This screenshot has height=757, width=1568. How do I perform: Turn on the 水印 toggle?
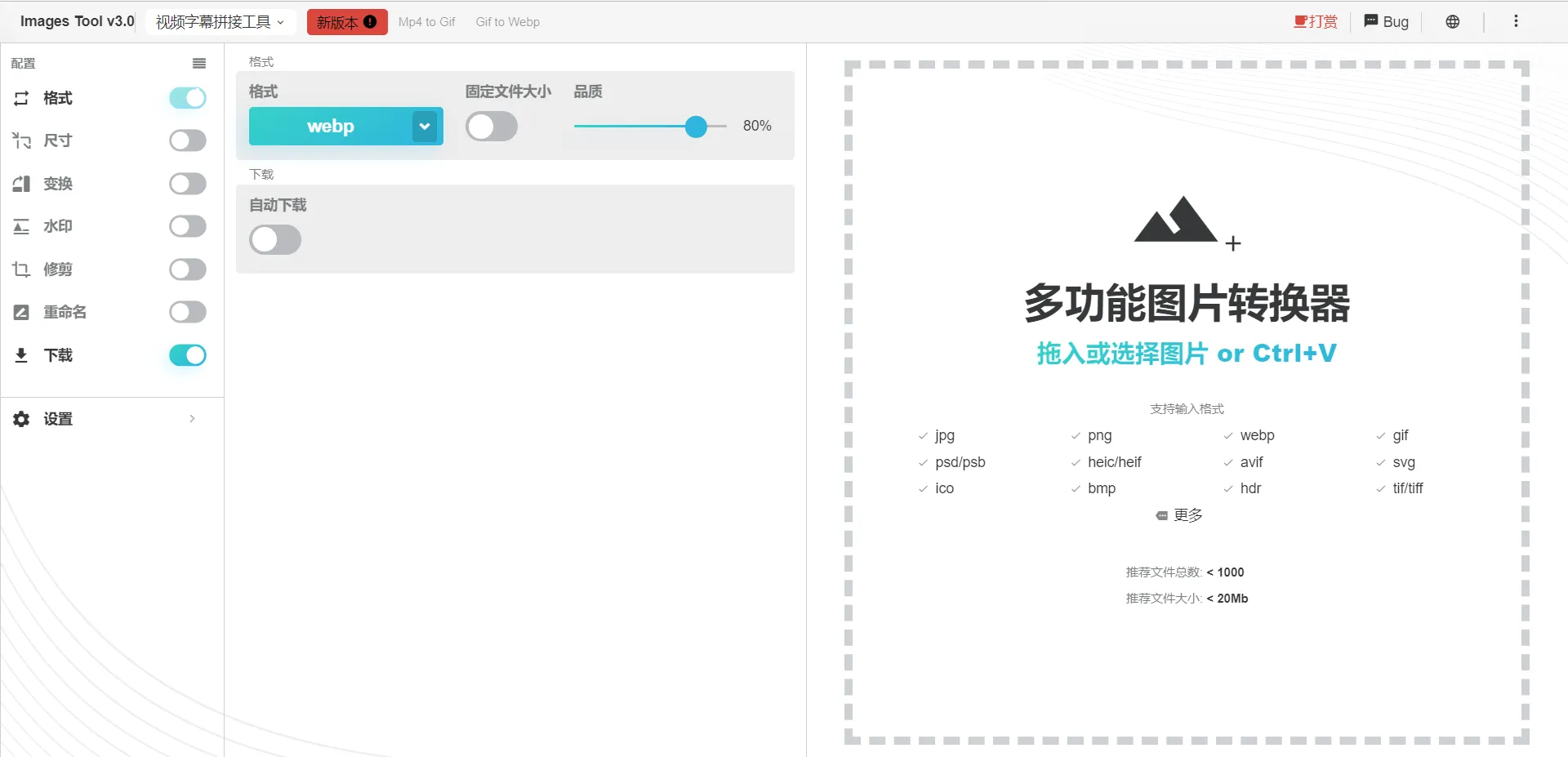188,226
